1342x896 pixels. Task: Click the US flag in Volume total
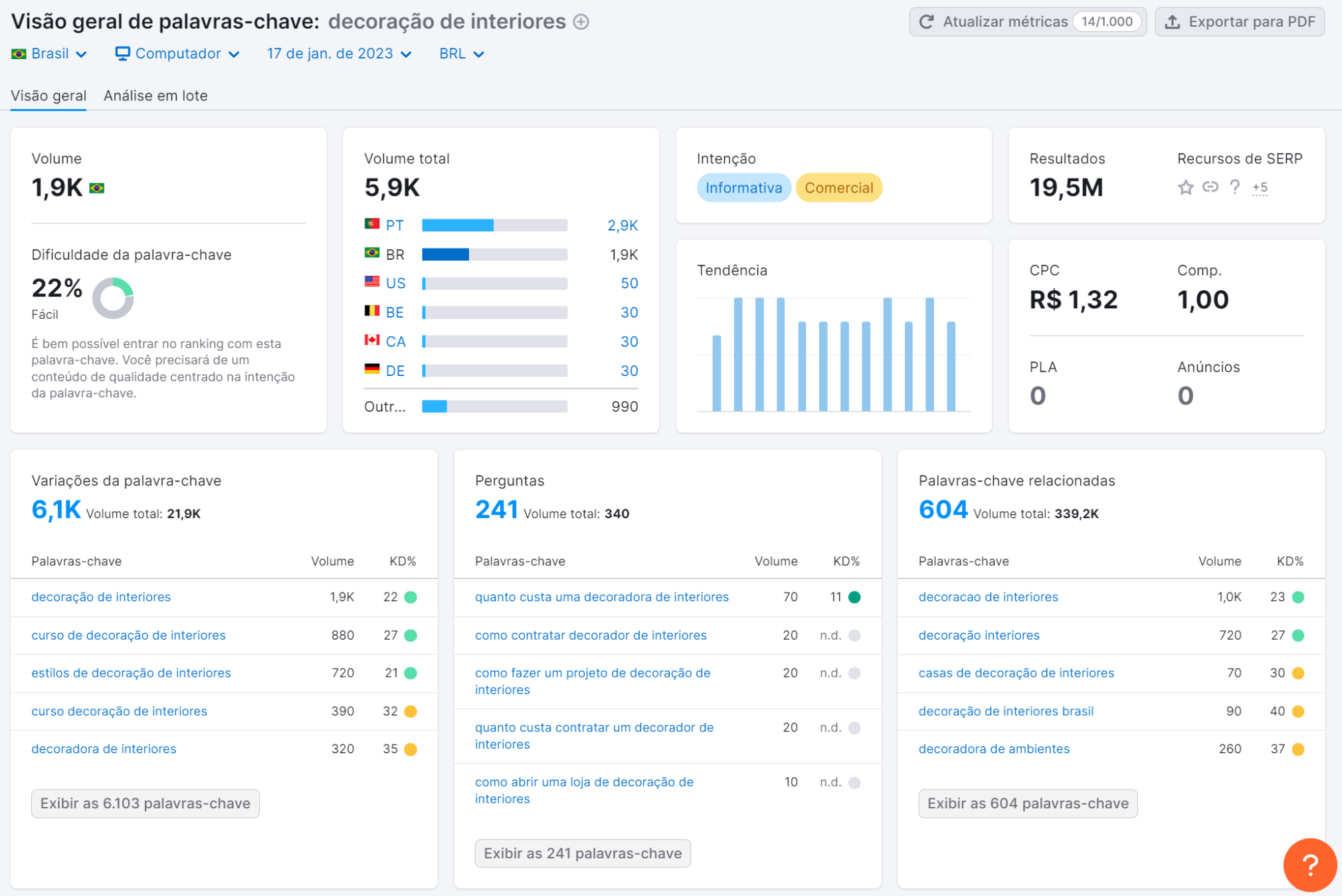(372, 282)
